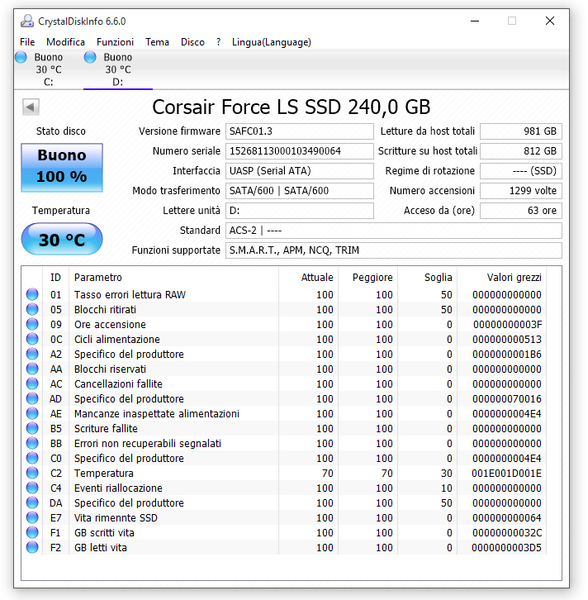The image size is (588, 600).
Task: Select the Errori non recuperabili segnalati text
Action: click(x=147, y=443)
